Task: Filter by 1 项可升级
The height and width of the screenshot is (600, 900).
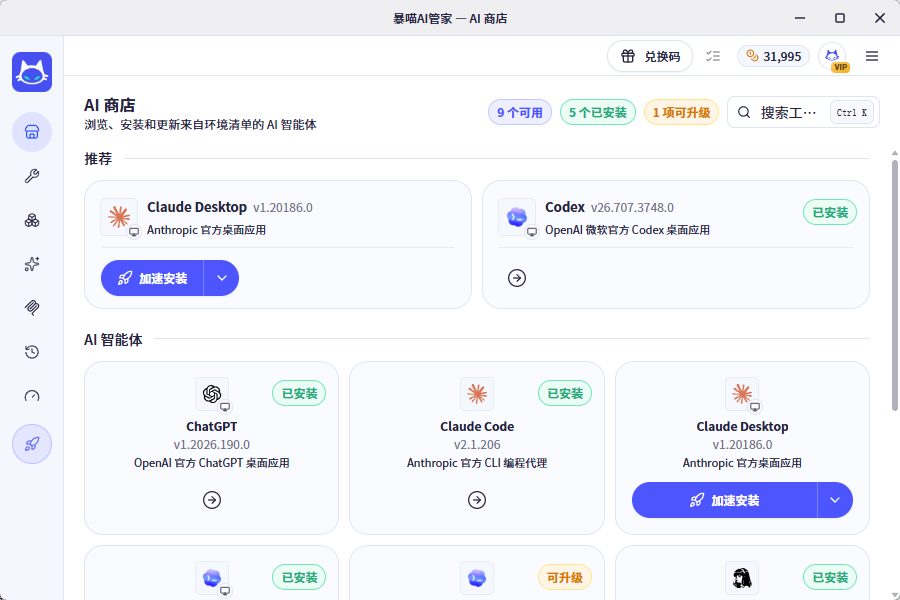Action: 681,113
